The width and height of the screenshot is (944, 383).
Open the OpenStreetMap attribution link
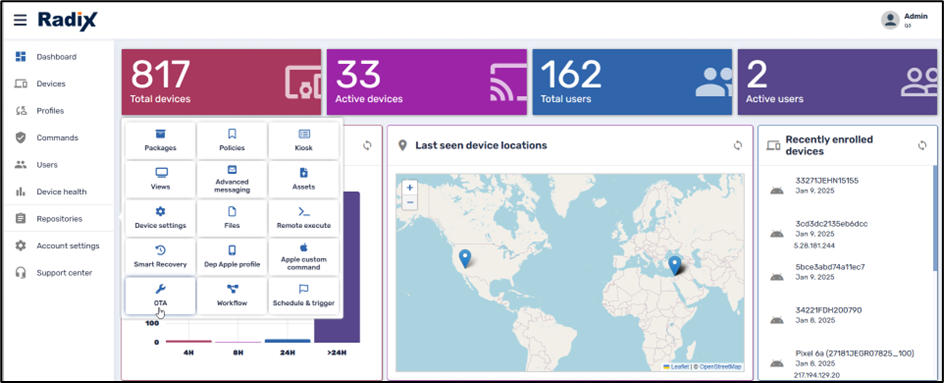(720, 367)
